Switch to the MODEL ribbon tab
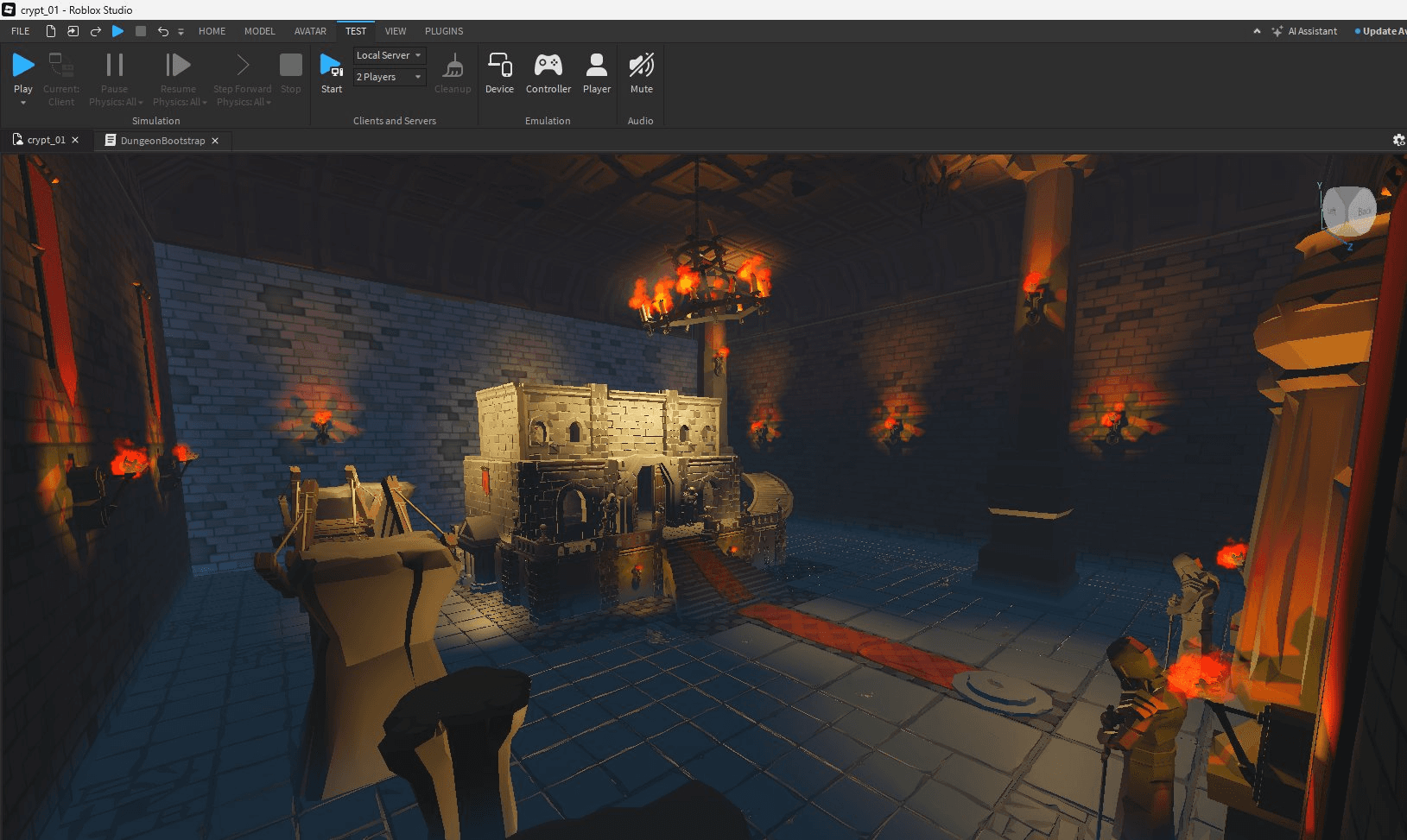Image resolution: width=1407 pixels, height=840 pixels. click(x=259, y=31)
